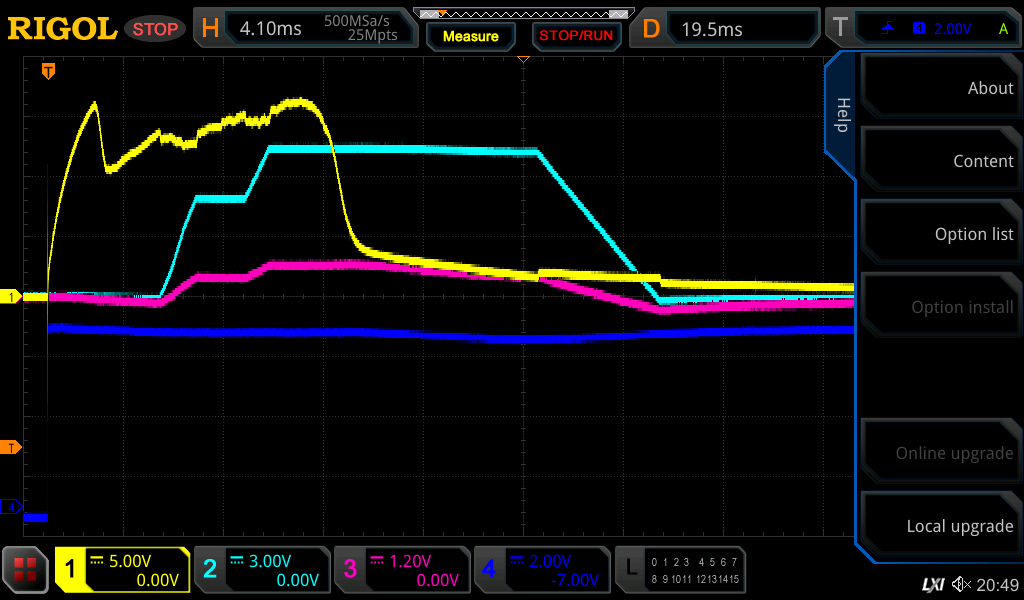Open horizontal timebase 4.10ms settings
This screenshot has height=600, width=1024.
pos(305,29)
